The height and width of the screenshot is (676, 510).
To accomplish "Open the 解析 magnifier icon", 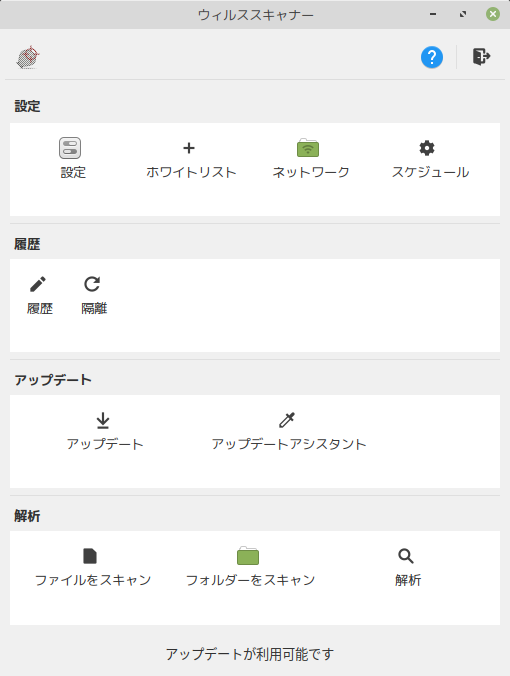I will 406,556.
